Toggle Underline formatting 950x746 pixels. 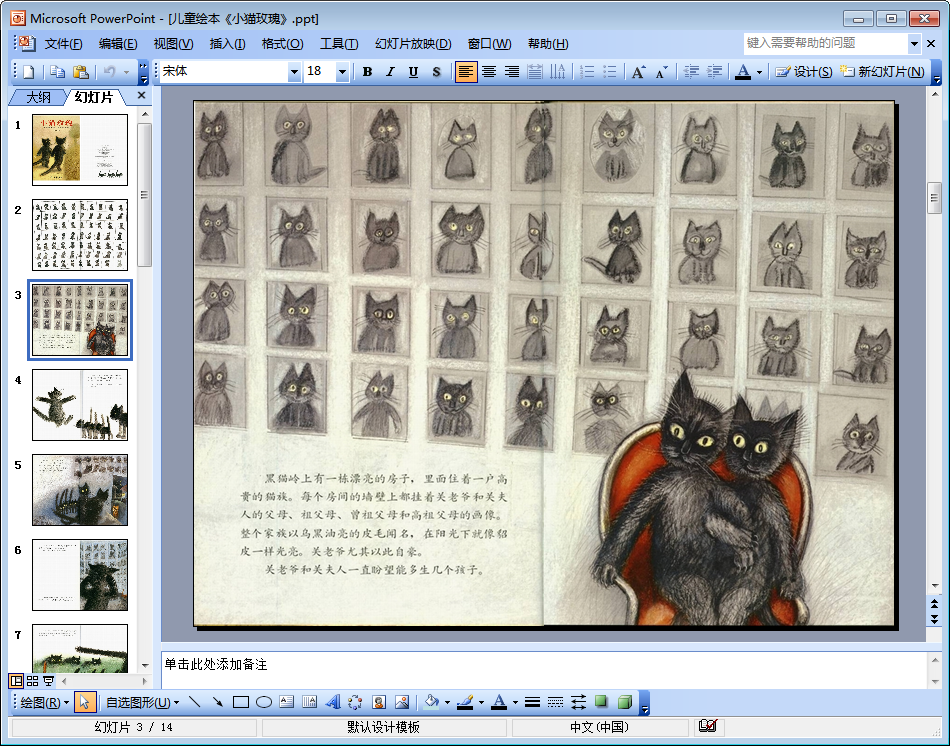[x=413, y=72]
